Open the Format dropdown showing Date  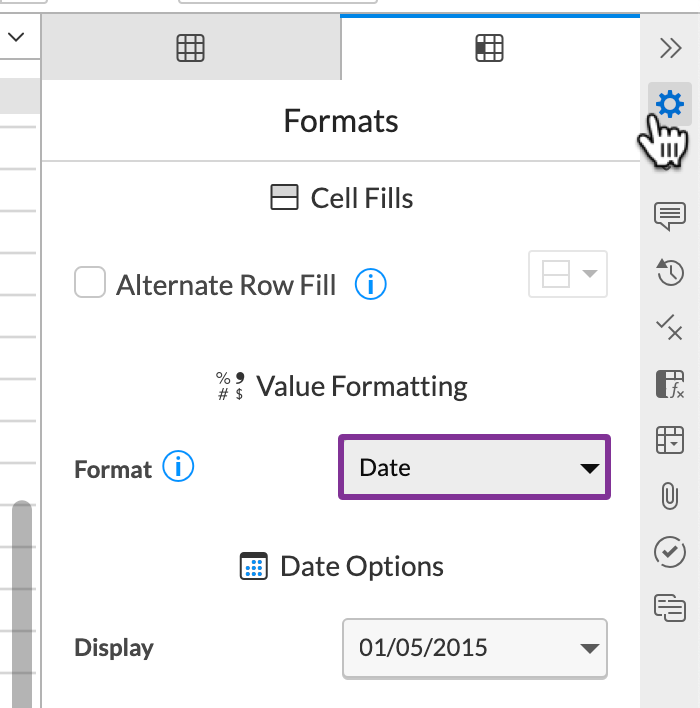point(474,467)
